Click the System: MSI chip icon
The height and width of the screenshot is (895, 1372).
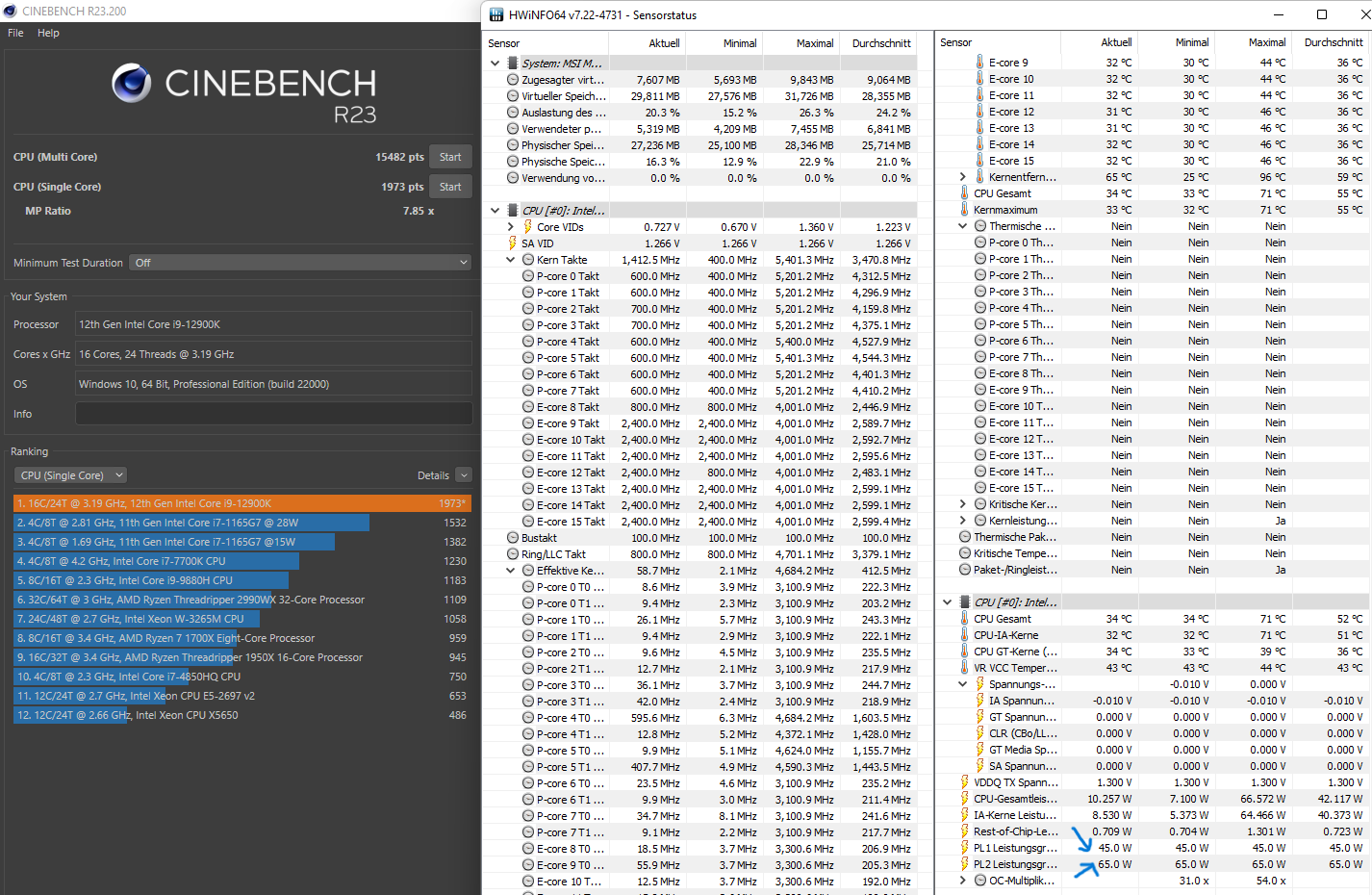point(513,64)
